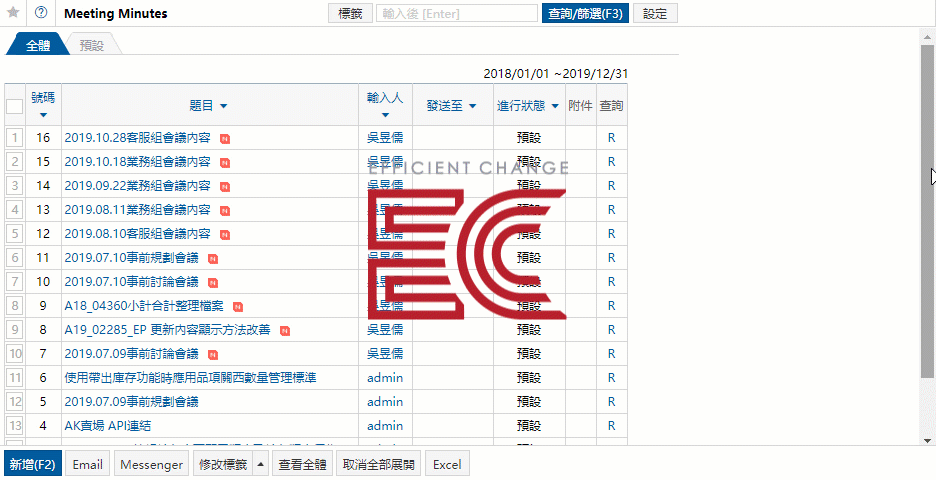The image size is (936, 480).
Task: Click R query link for AK直場 row
Action: tap(611, 426)
